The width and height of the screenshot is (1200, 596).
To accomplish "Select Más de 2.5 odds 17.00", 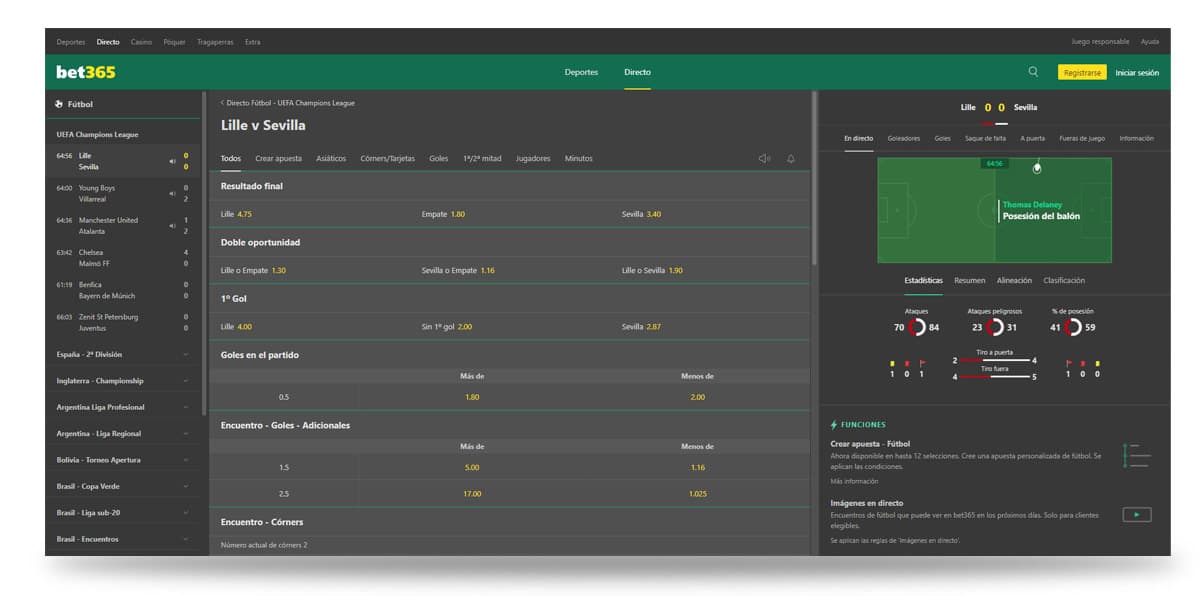I will 472,493.
